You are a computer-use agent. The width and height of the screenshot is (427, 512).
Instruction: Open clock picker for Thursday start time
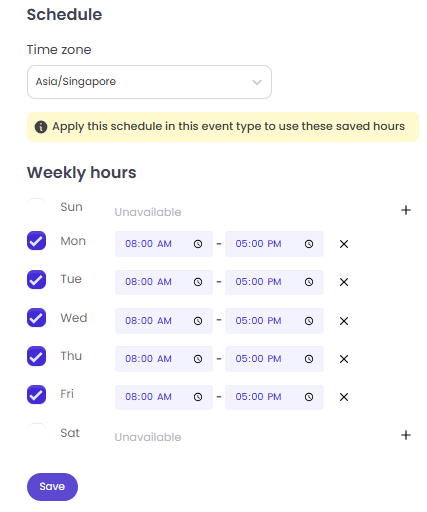pos(198,359)
